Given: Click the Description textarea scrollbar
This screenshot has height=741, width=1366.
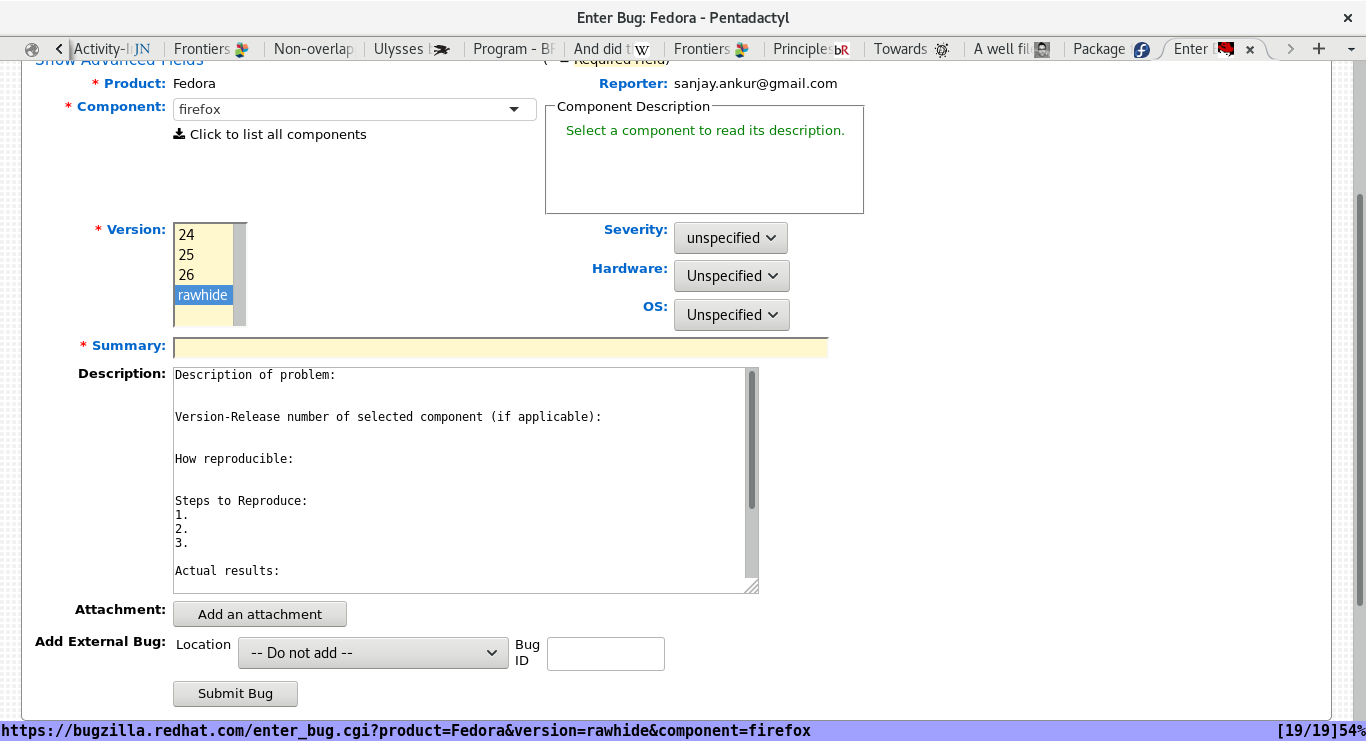Looking at the screenshot, I should 752,440.
